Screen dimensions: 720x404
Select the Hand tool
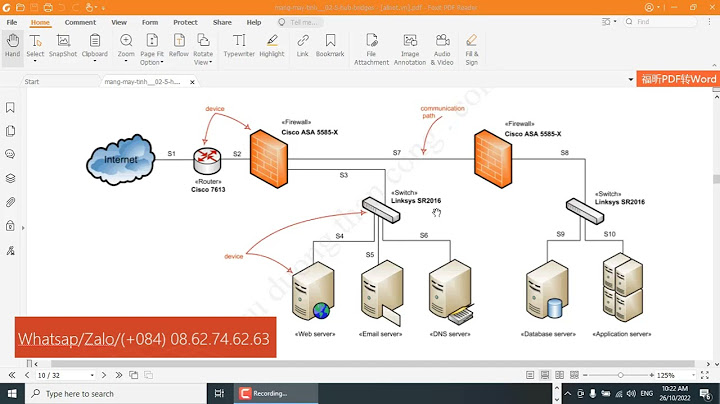[x=12, y=45]
